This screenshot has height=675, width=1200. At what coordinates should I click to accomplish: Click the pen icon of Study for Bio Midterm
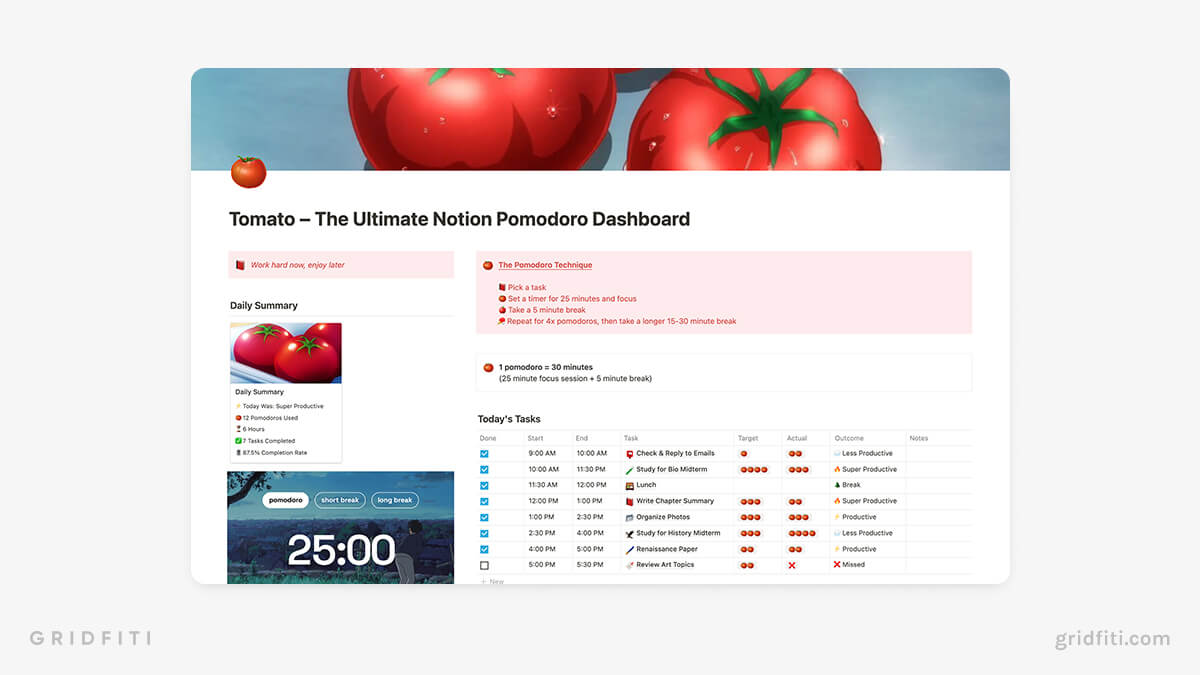pyautogui.click(x=630, y=469)
